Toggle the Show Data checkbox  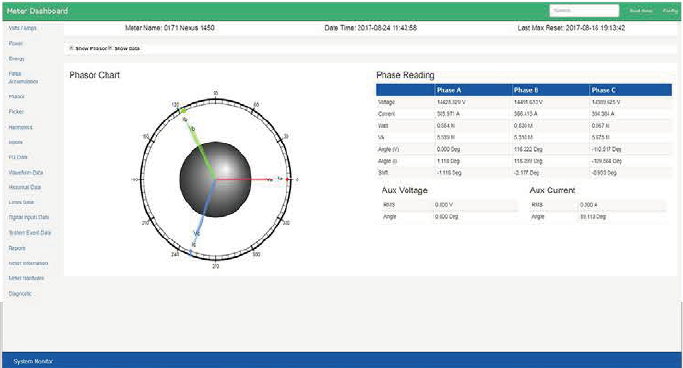[x=110, y=48]
